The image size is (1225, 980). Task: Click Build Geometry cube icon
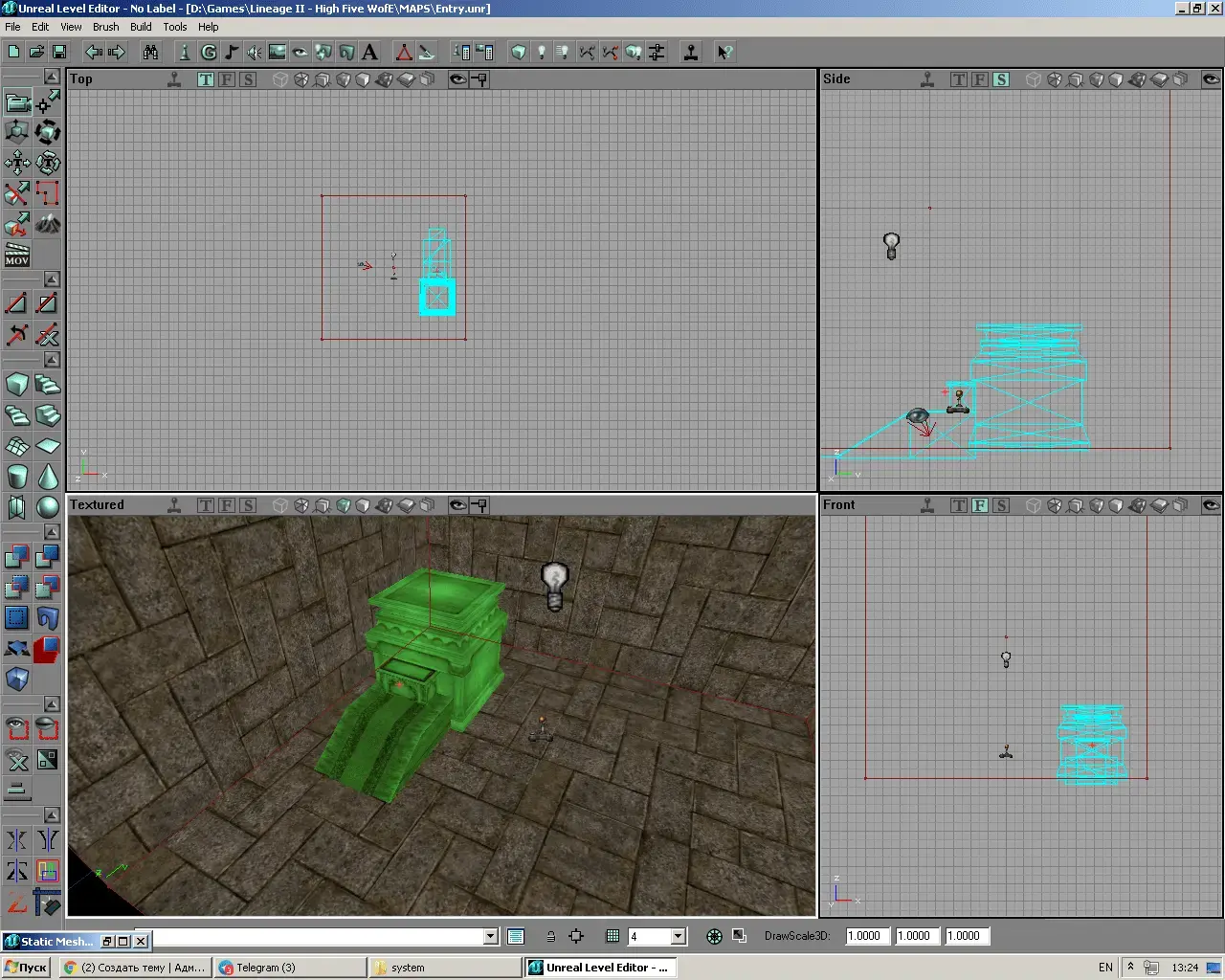[x=518, y=53]
